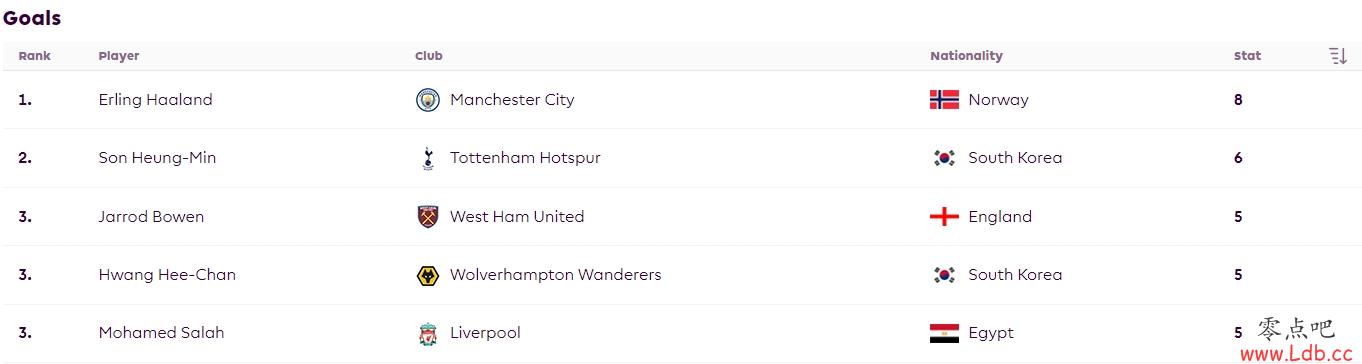Click the Egypt flag icon
Viewport: 1362px width, 364px height.
944,333
